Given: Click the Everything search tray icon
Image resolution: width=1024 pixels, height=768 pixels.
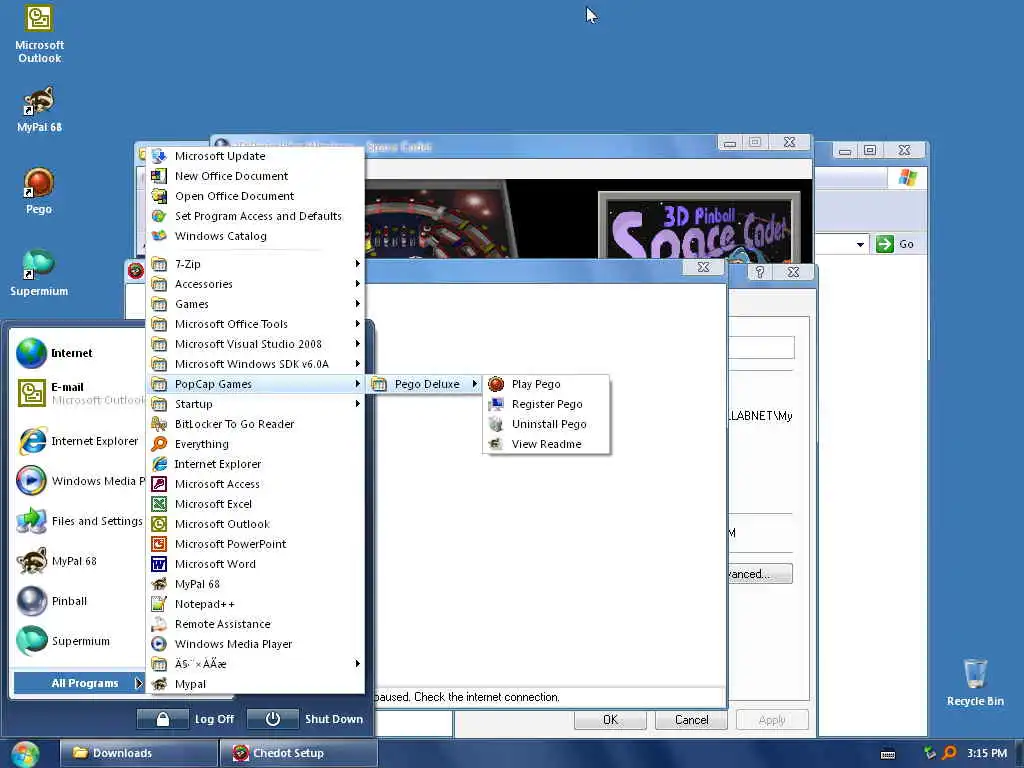Looking at the screenshot, I should 950,753.
